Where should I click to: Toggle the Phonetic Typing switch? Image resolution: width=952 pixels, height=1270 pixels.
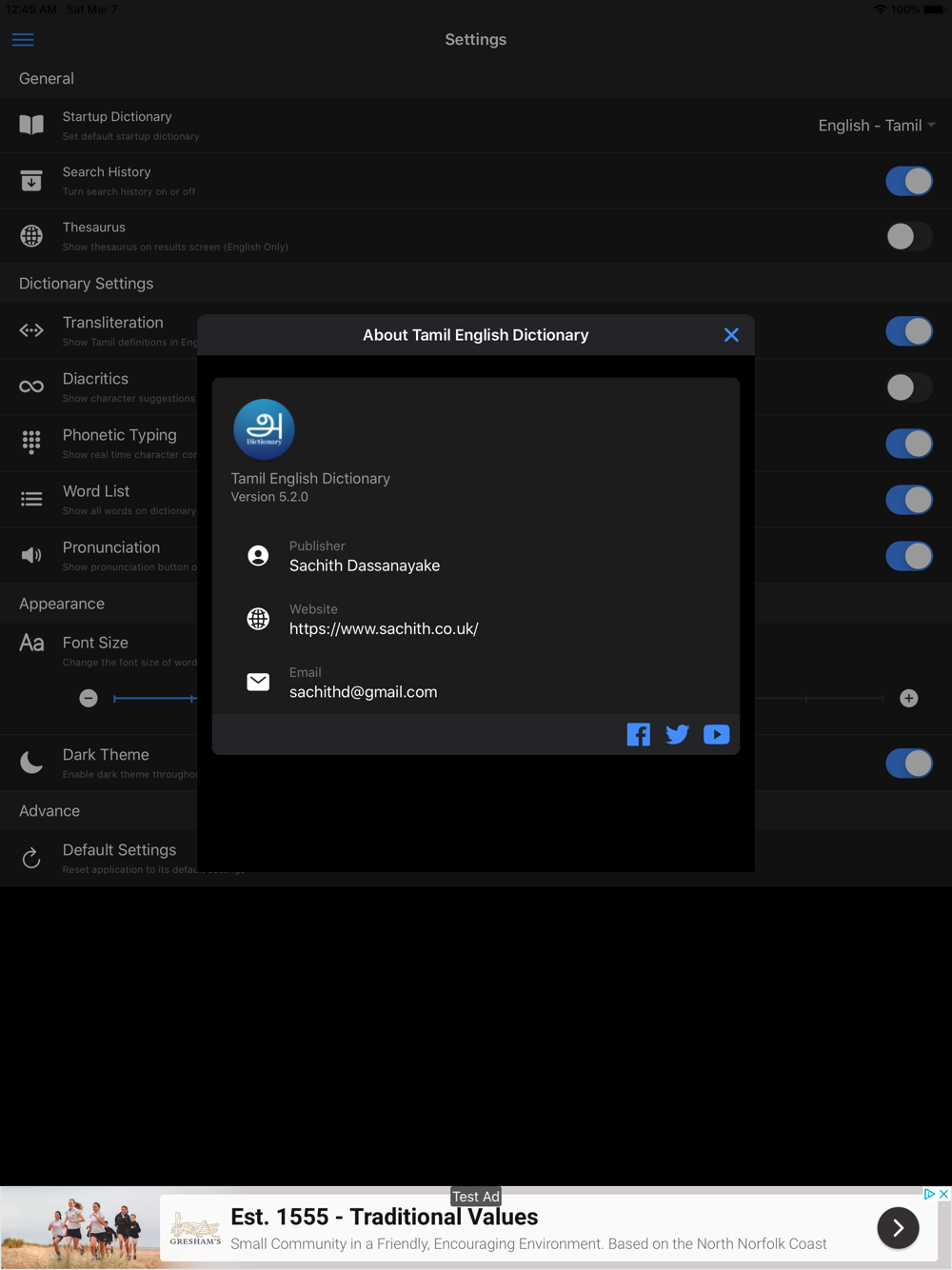(909, 444)
